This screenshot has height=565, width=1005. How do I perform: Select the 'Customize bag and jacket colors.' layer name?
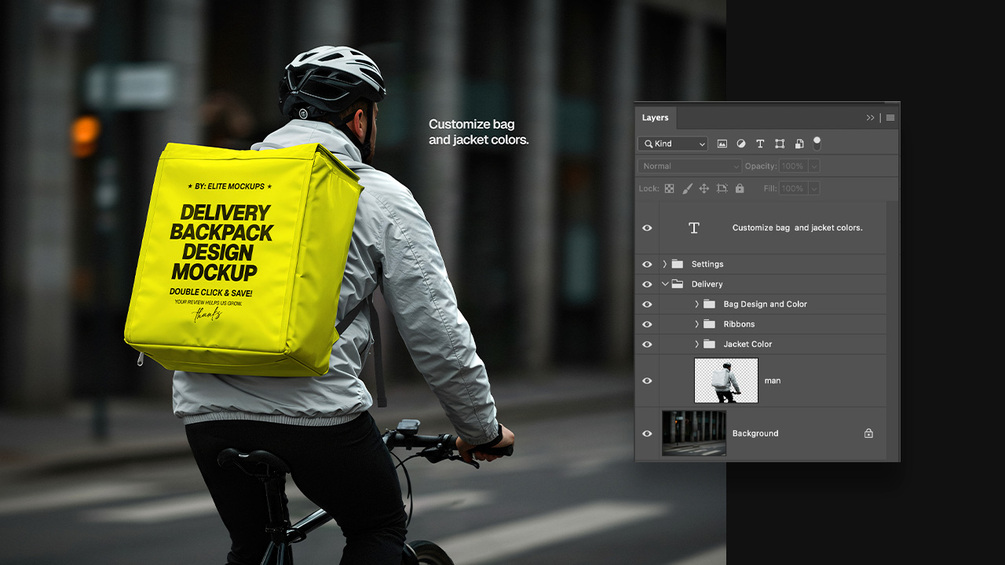click(797, 227)
